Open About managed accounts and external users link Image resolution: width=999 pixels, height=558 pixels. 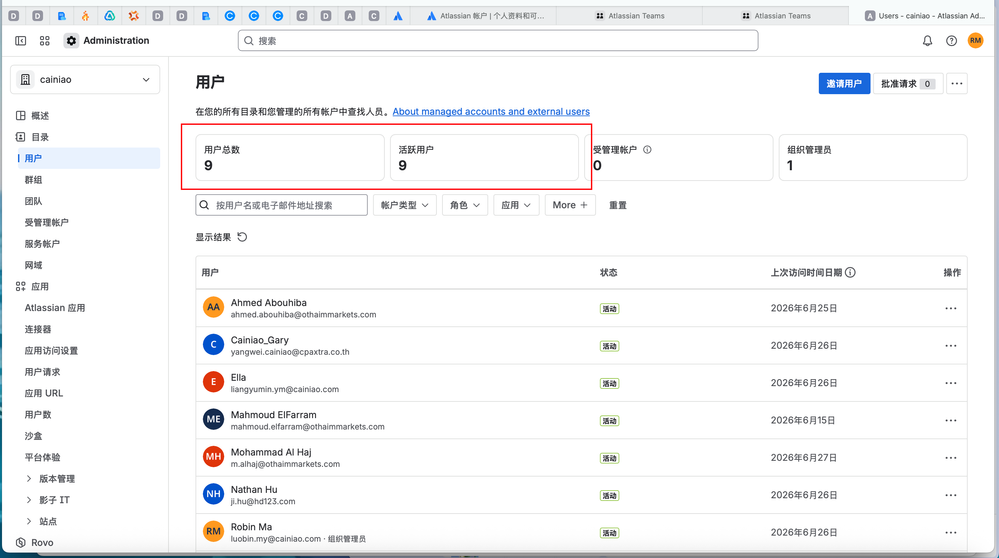click(x=491, y=111)
